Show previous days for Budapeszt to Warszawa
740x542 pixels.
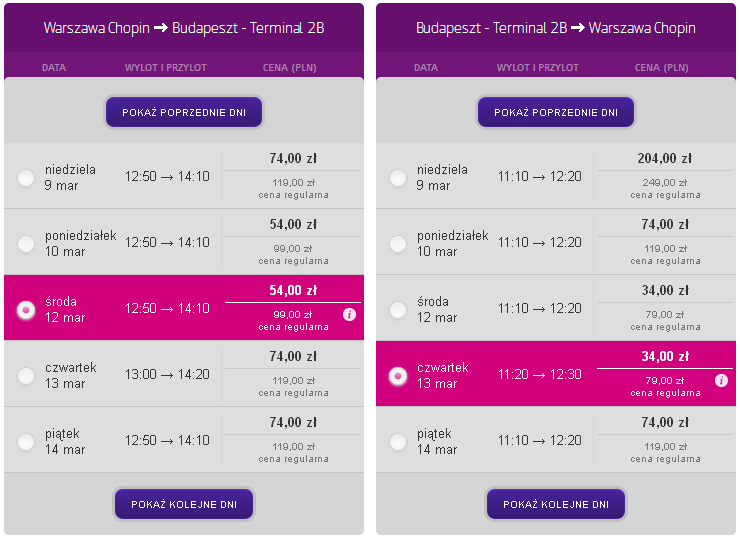coord(556,112)
